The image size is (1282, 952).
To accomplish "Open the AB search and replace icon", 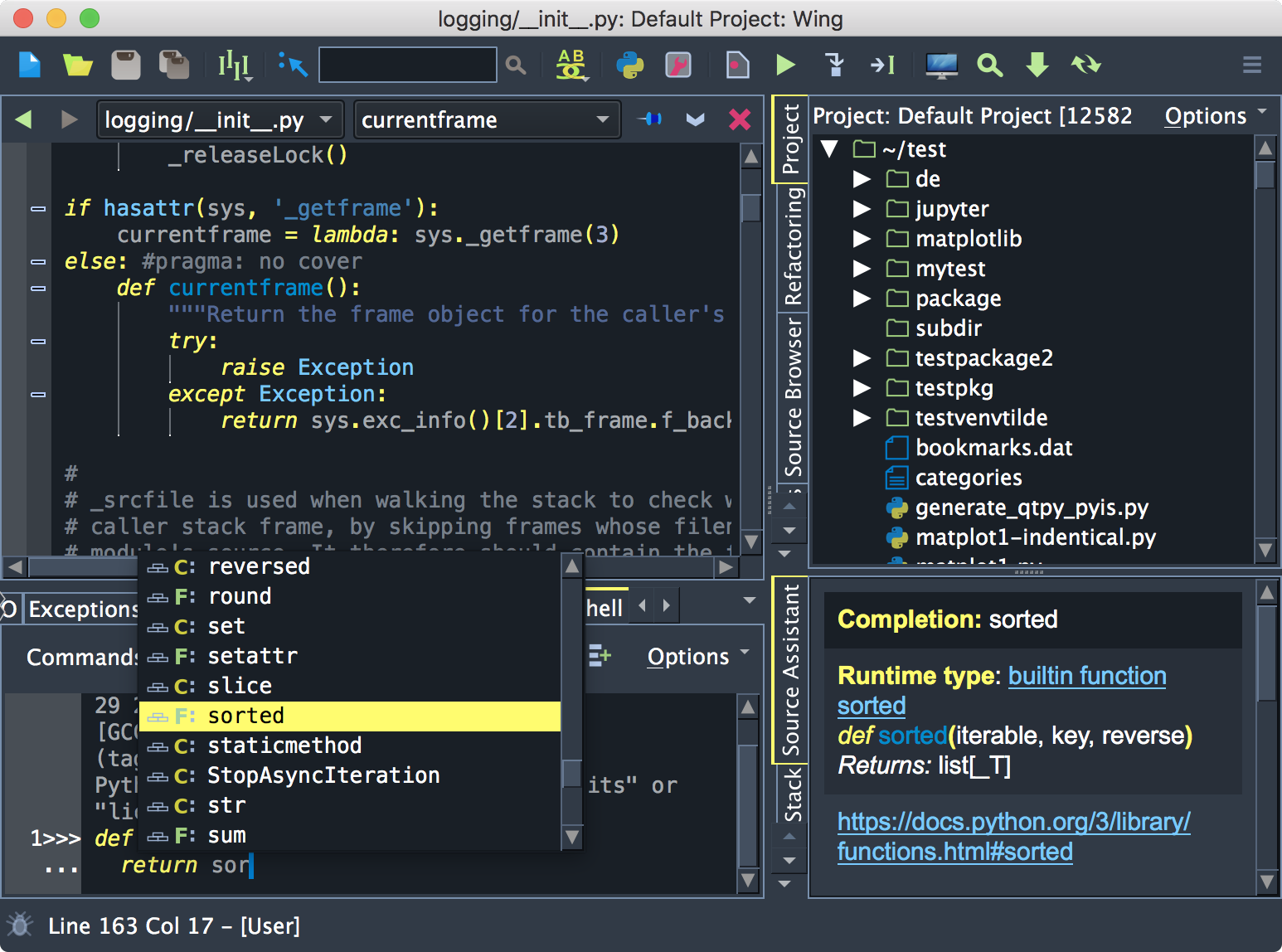I will (571, 65).
